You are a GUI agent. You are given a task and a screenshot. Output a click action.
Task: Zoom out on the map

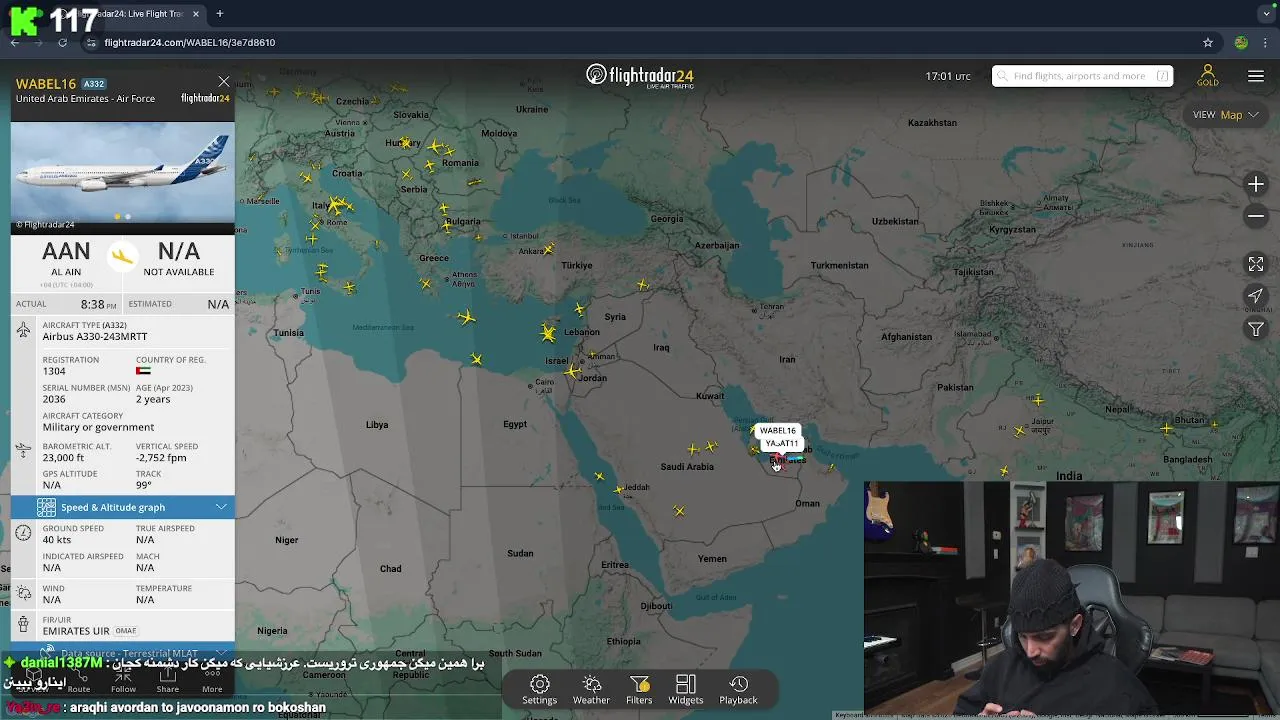[x=1256, y=216]
